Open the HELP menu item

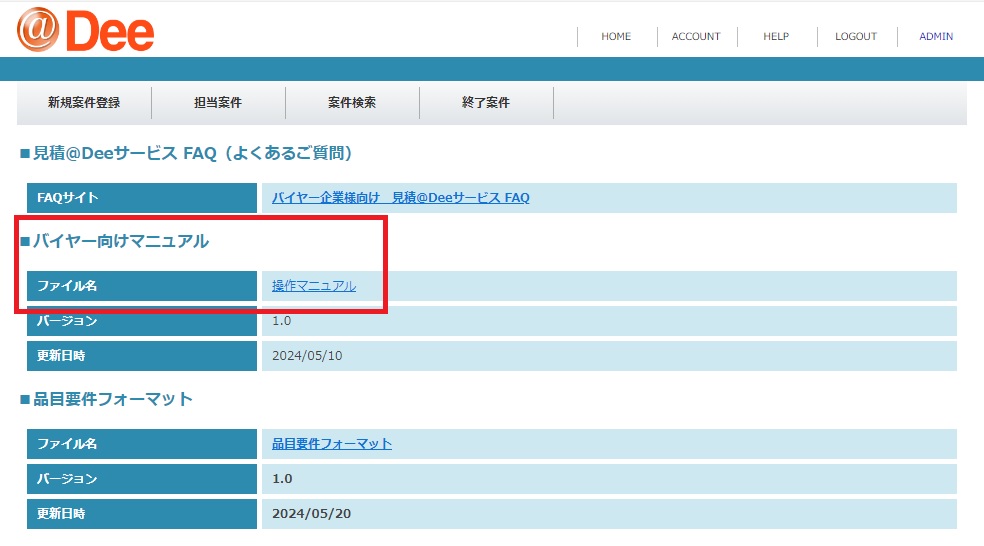[776, 36]
